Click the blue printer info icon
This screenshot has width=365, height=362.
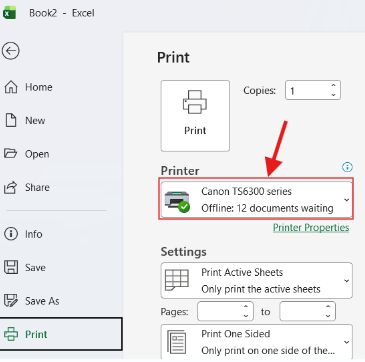(x=347, y=167)
